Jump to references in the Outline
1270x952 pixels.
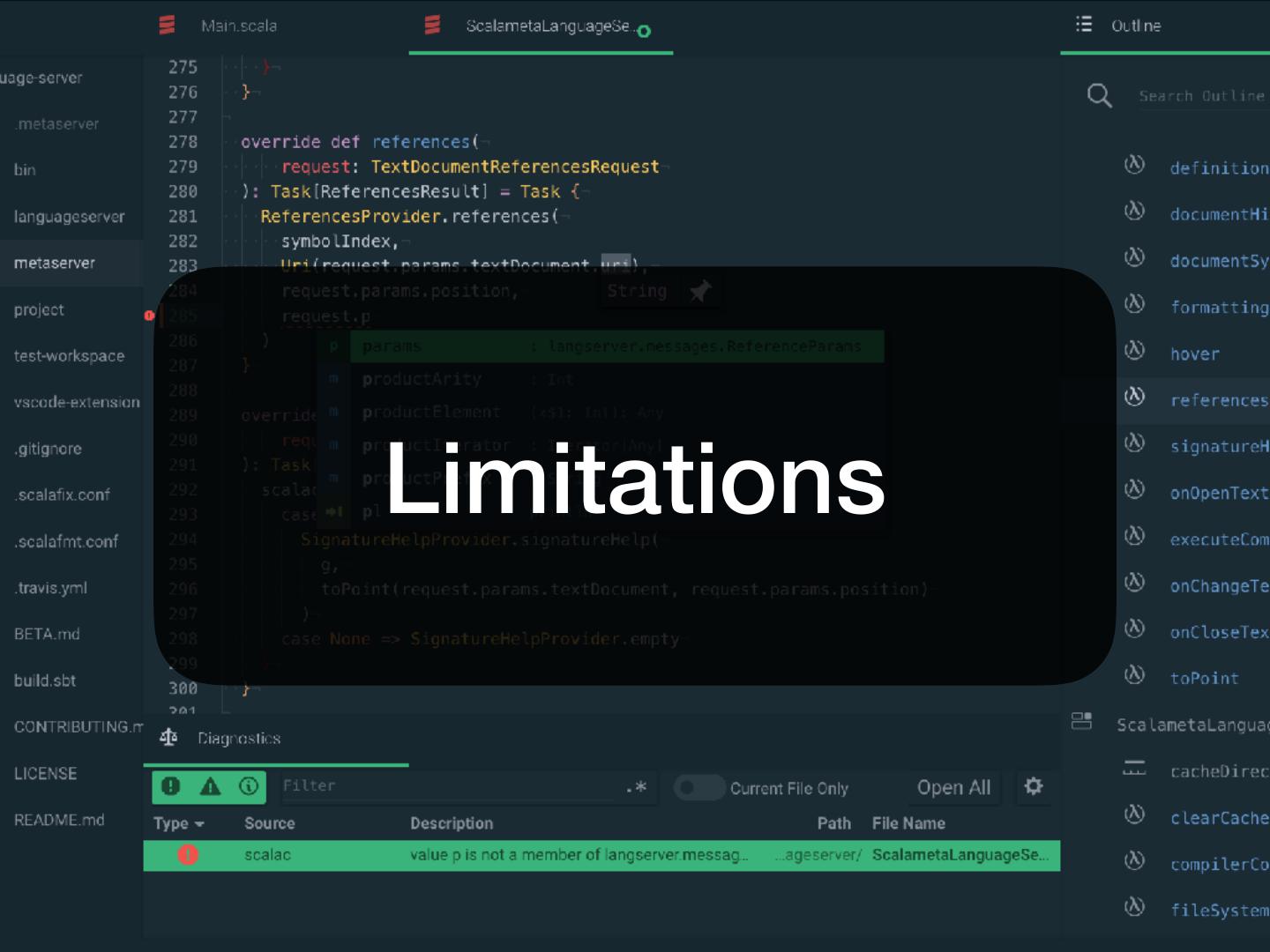click(x=1217, y=400)
